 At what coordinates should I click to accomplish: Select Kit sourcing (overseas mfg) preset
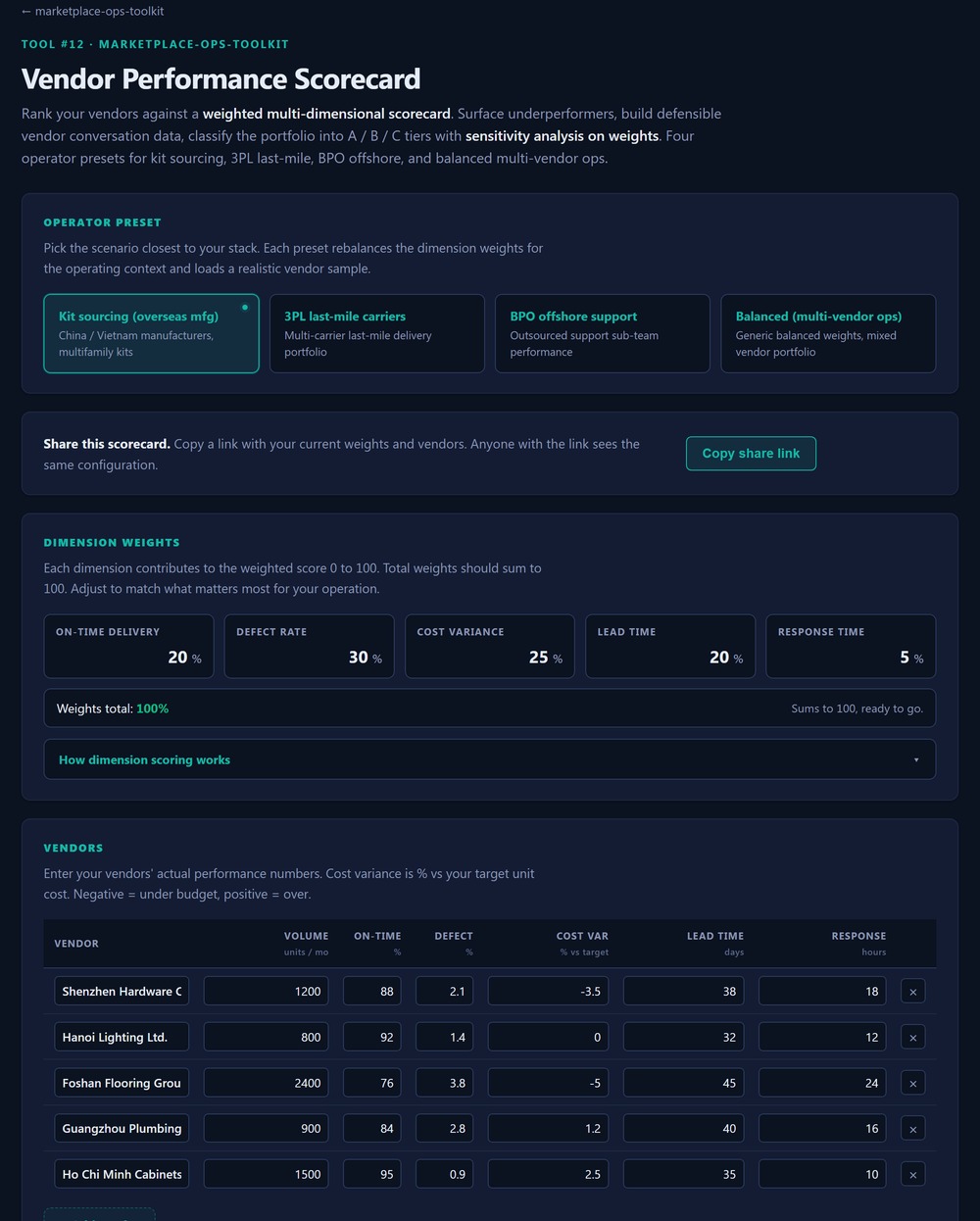click(151, 333)
